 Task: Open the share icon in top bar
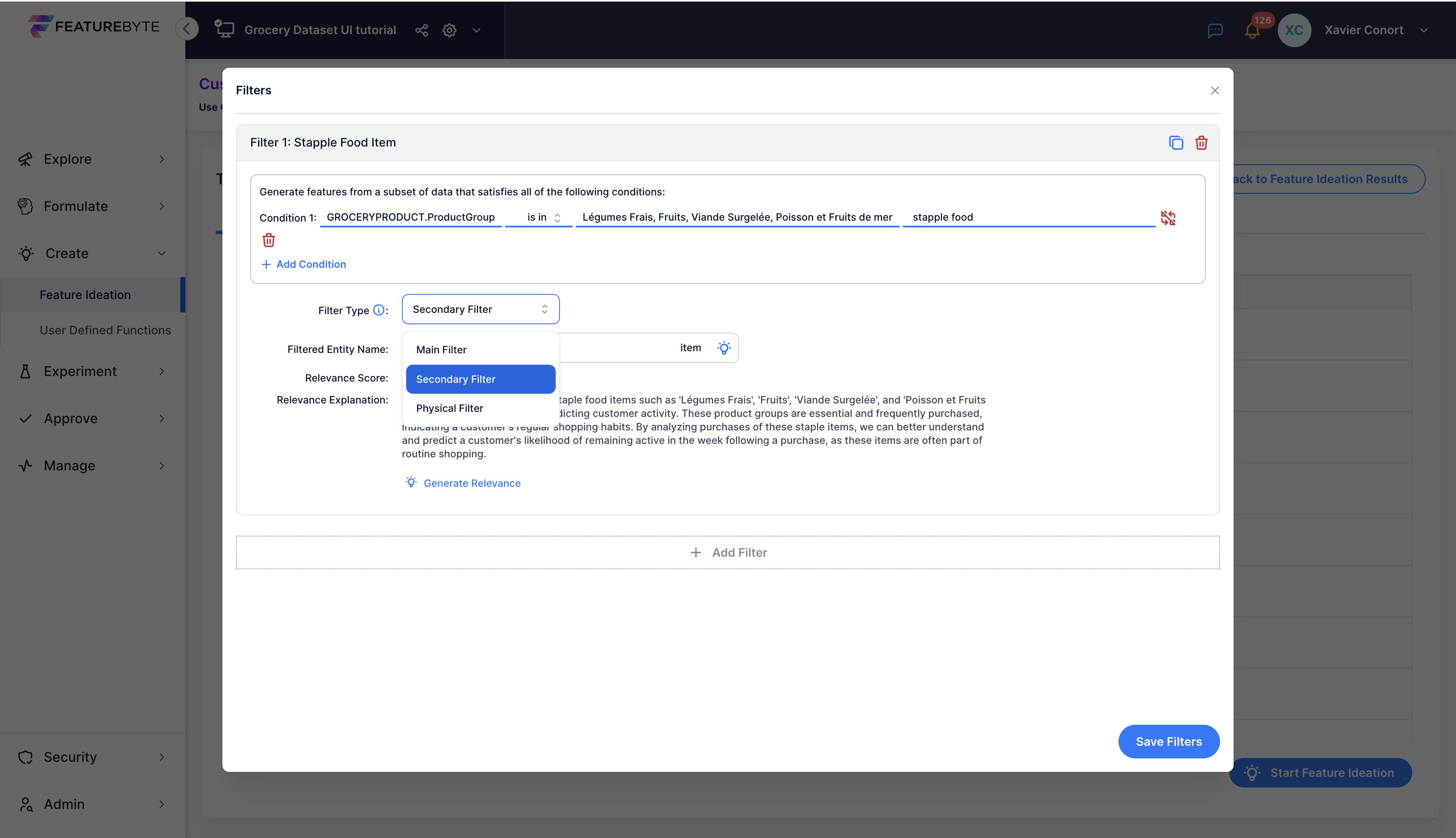pyautogui.click(x=421, y=30)
